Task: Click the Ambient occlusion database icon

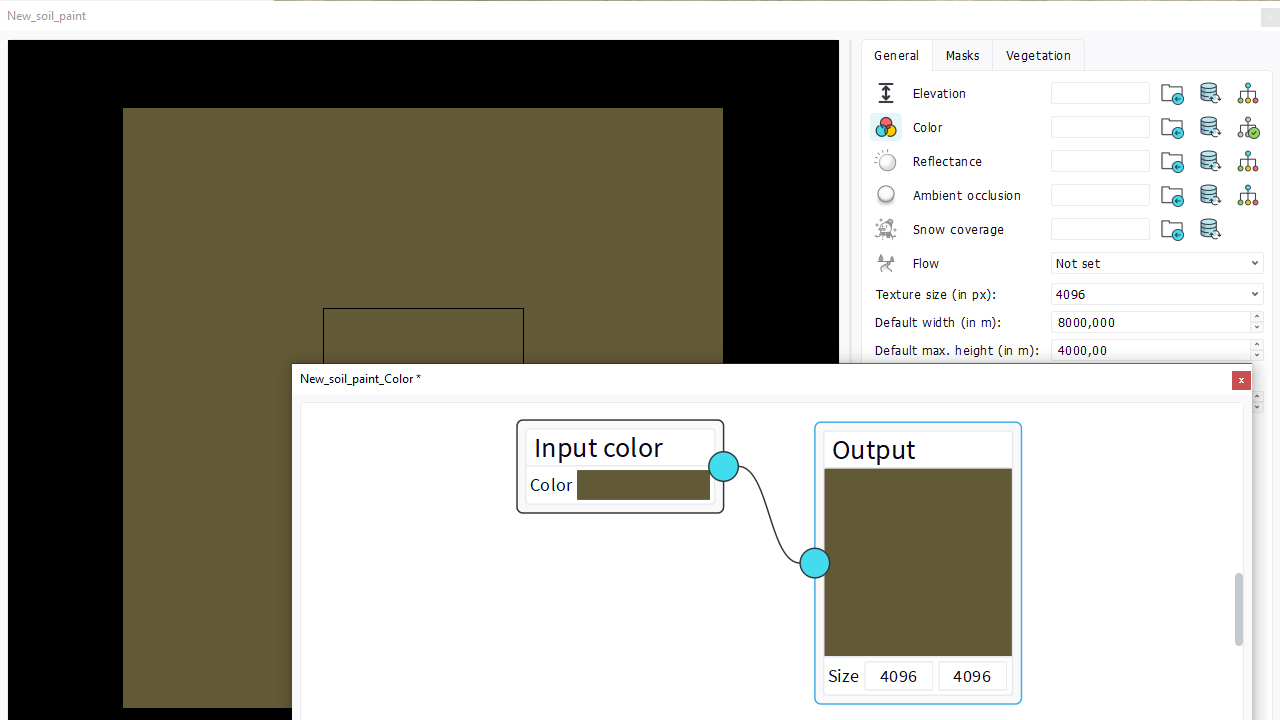Action: 1210,195
